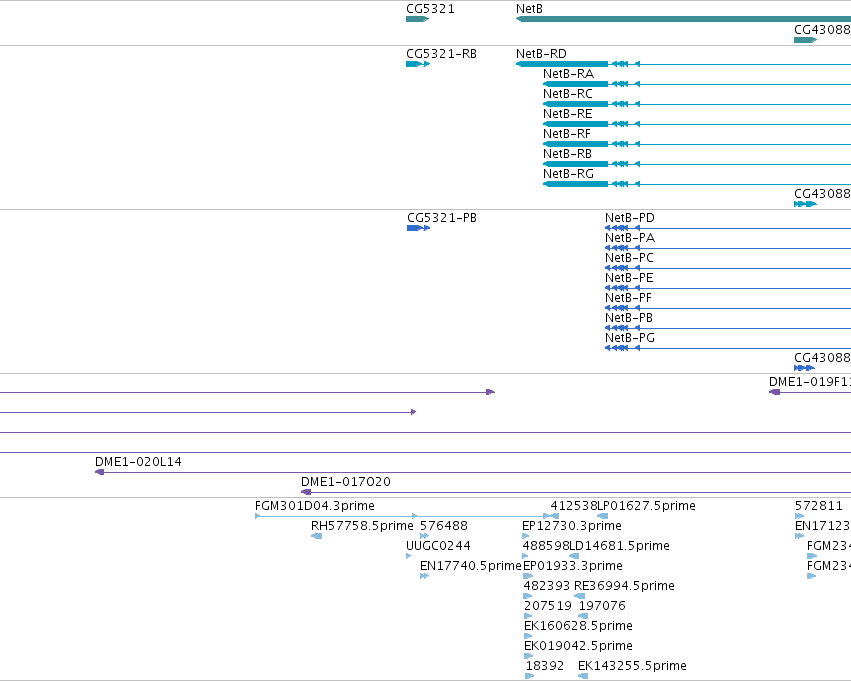The image size is (851, 681).
Task: Select the NetB-RB transcript
Action: point(697,164)
